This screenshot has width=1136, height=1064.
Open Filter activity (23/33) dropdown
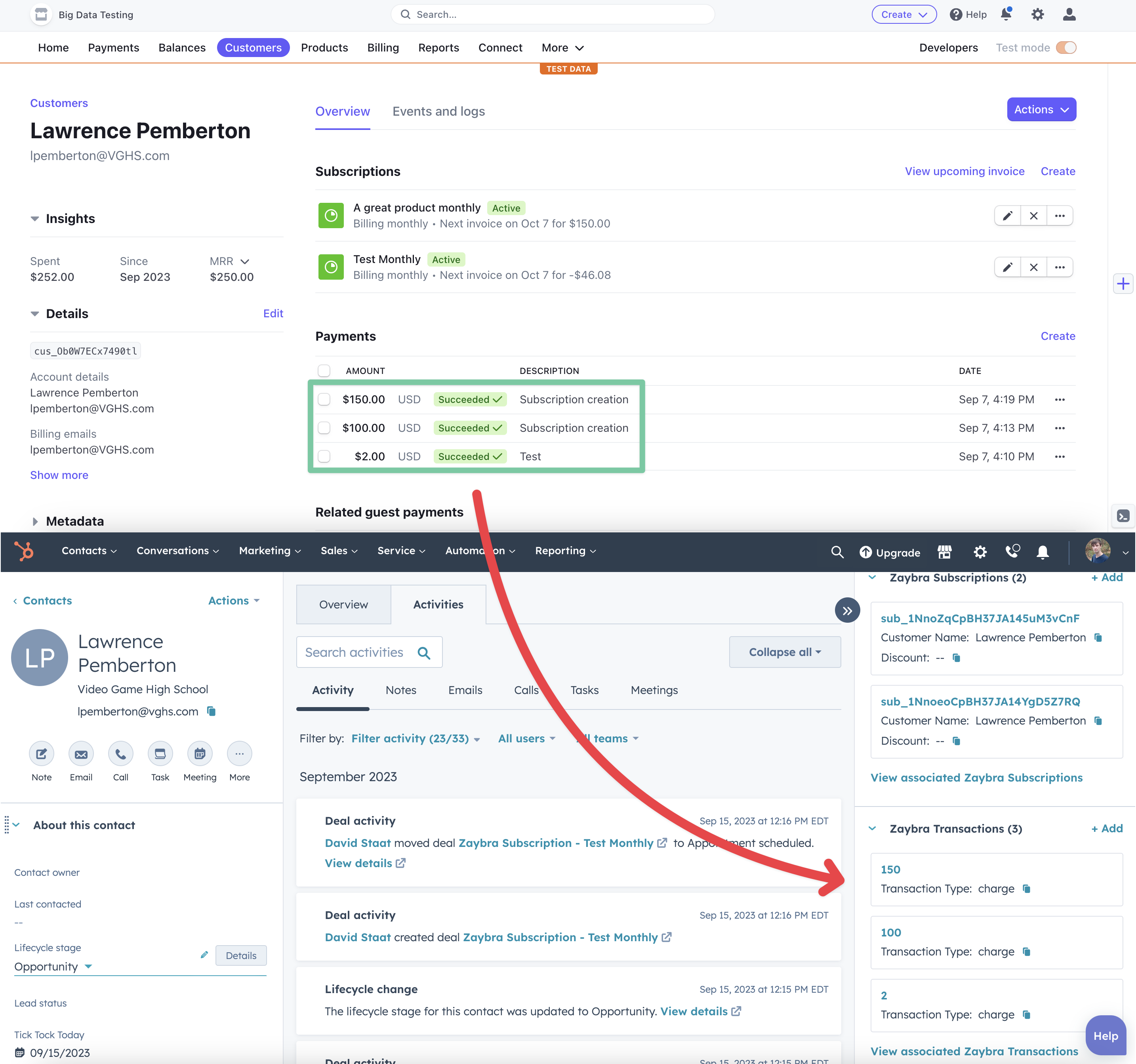tap(416, 738)
